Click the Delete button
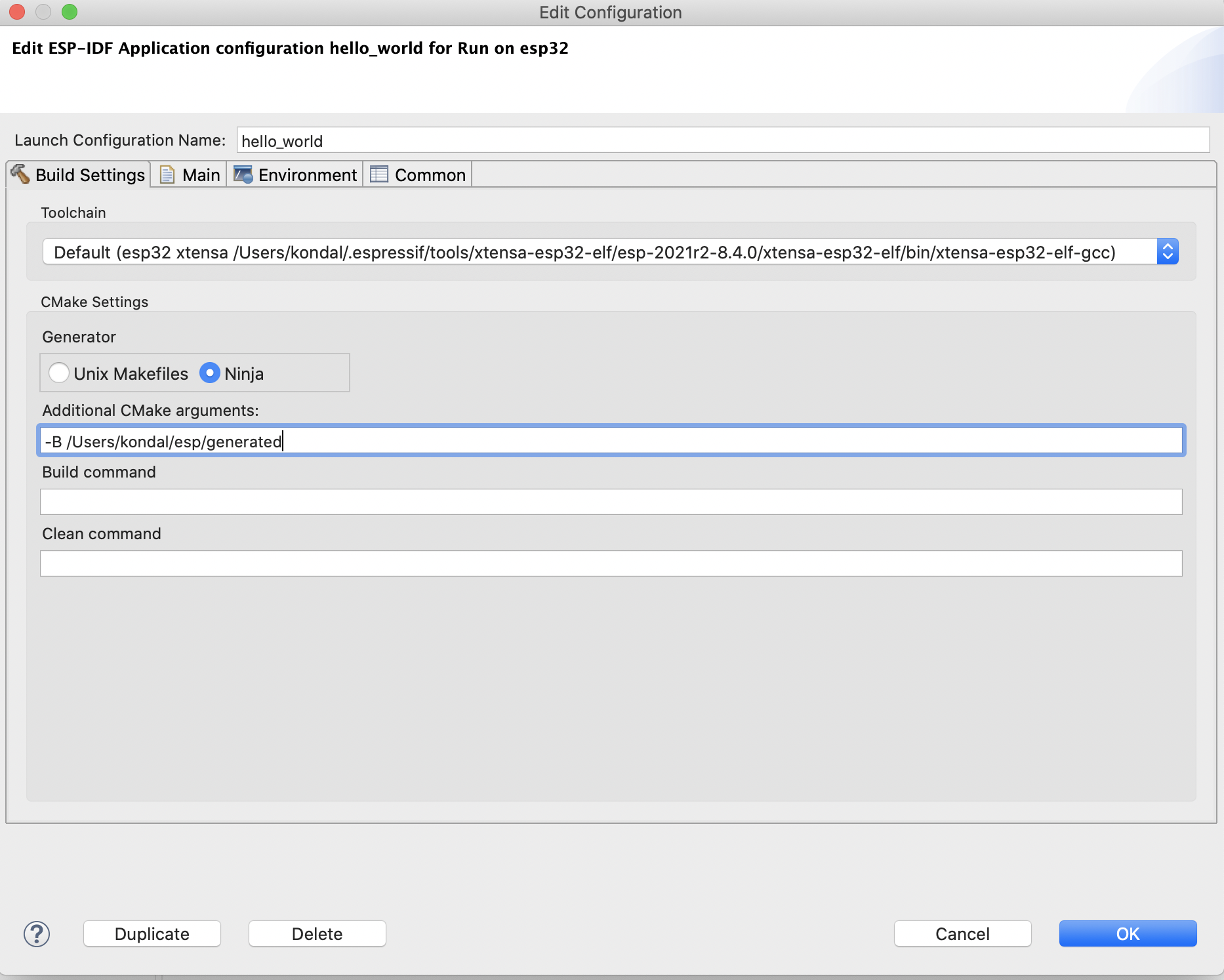This screenshot has width=1224, height=980. pyautogui.click(x=317, y=933)
